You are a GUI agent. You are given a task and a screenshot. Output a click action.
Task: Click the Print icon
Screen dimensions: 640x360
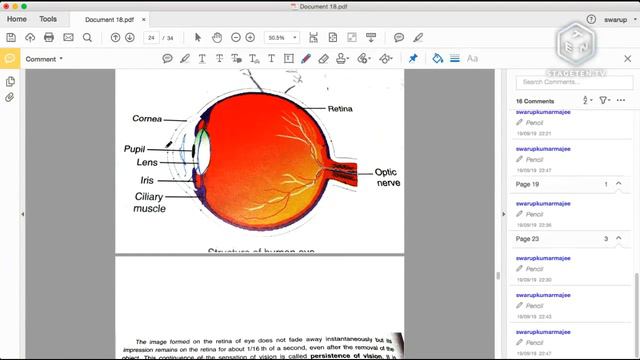(49, 38)
